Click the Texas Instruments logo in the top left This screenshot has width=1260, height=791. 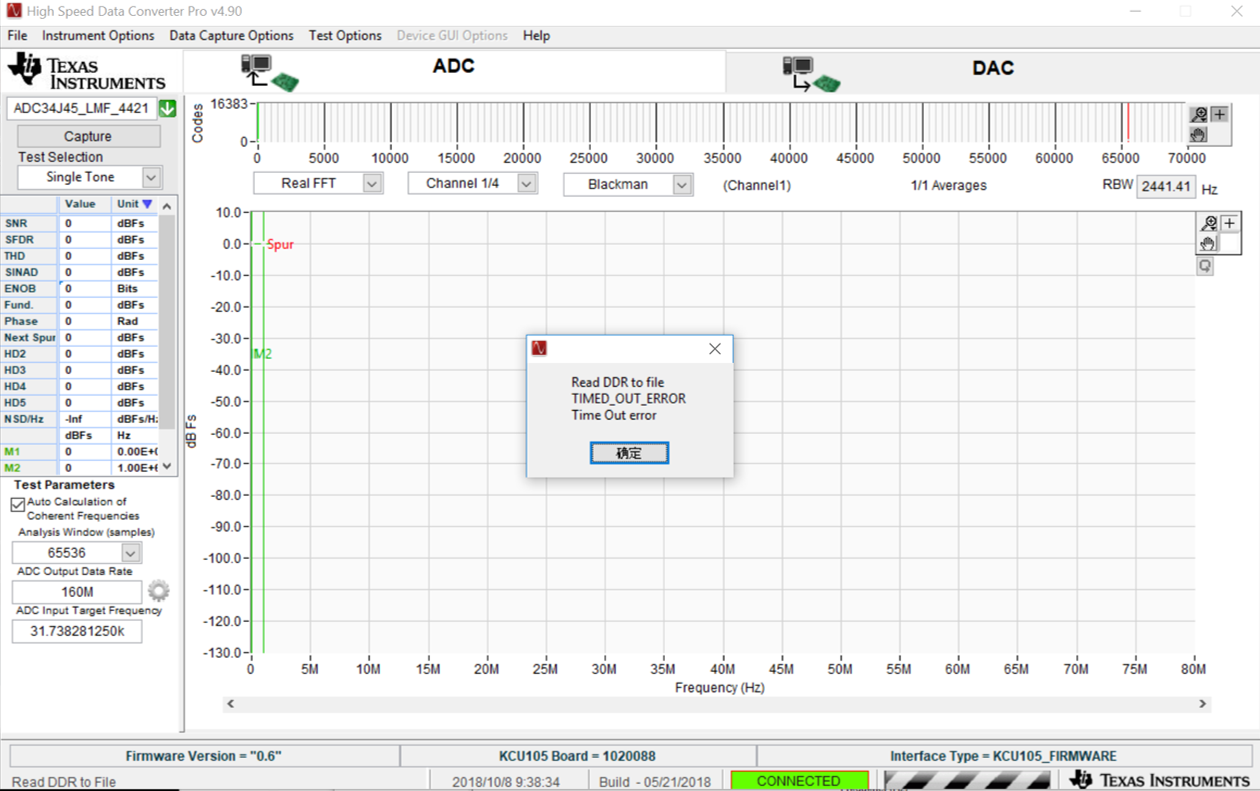(x=86, y=71)
